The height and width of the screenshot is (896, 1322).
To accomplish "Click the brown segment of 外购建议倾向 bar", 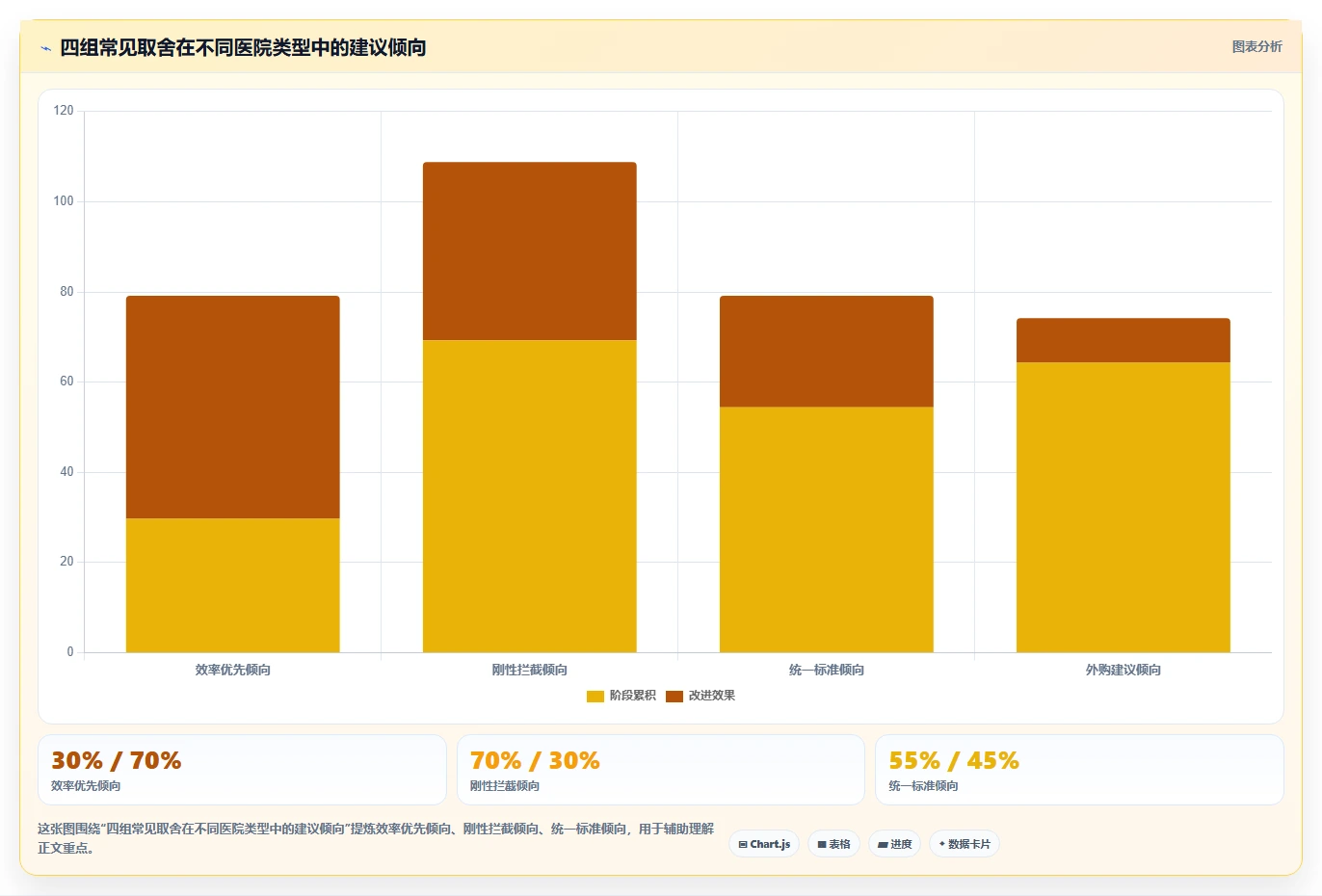I will [1124, 340].
